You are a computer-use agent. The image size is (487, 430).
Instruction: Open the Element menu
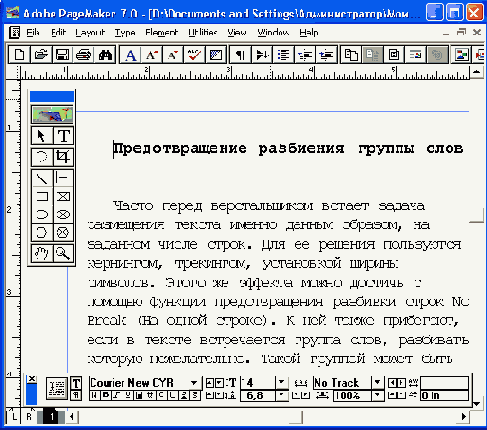tap(161, 32)
